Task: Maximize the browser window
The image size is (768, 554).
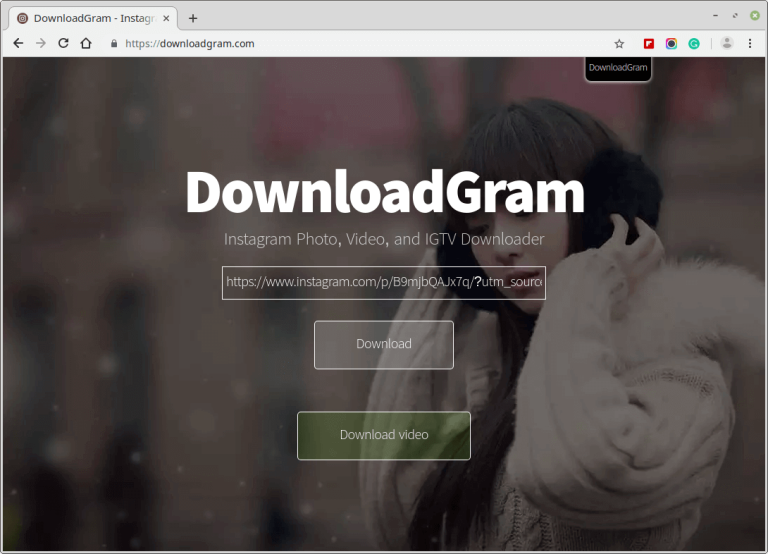Action: tap(736, 16)
